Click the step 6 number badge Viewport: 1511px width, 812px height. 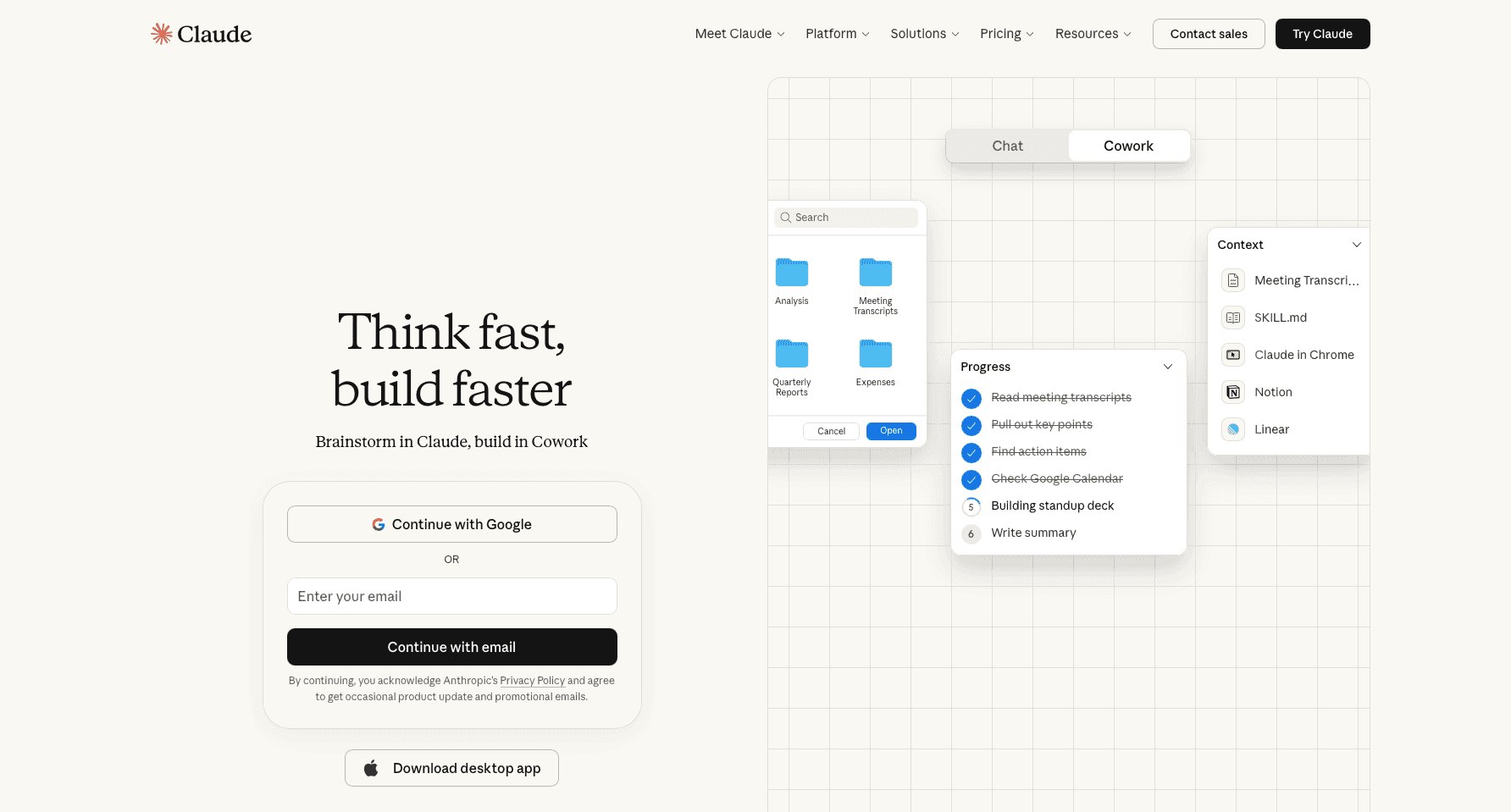[971, 533]
